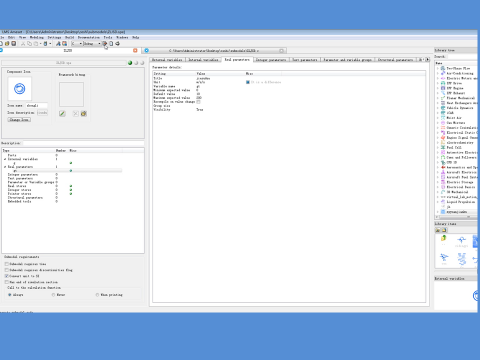Image resolution: width=480 pixels, height=360 pixels.
Task: Click the Change Icon button
Action: (x=19, y=119)
